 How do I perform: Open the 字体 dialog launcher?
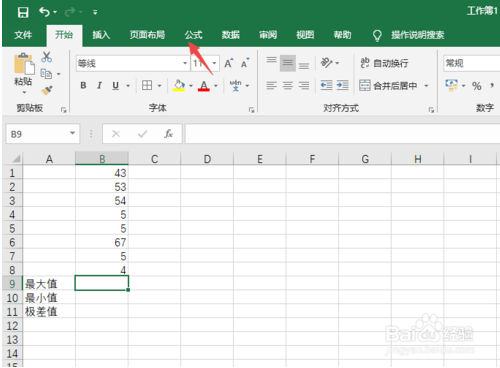[x=251, y=110]
